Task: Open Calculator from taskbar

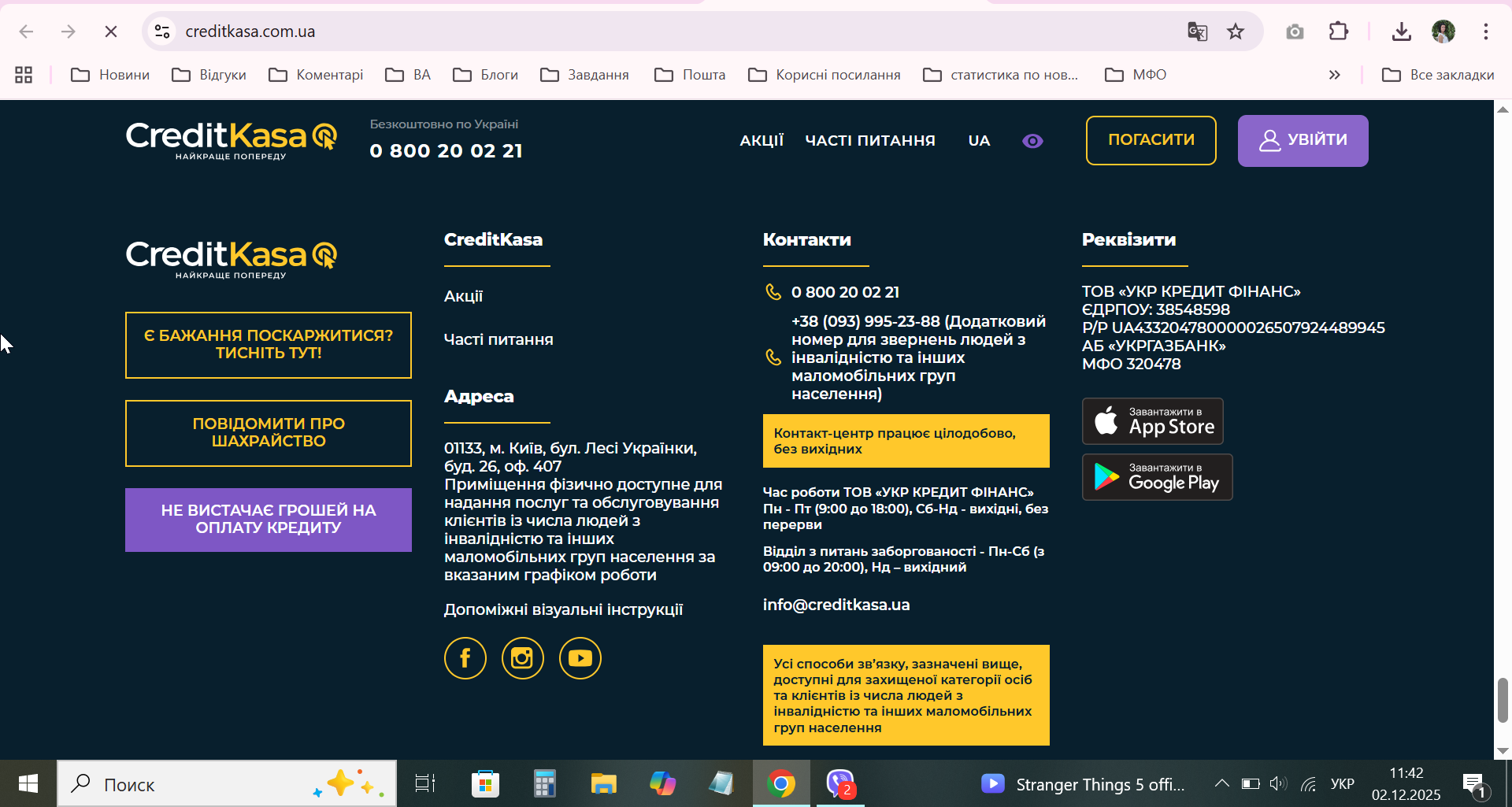Action: tap(545, 784)
